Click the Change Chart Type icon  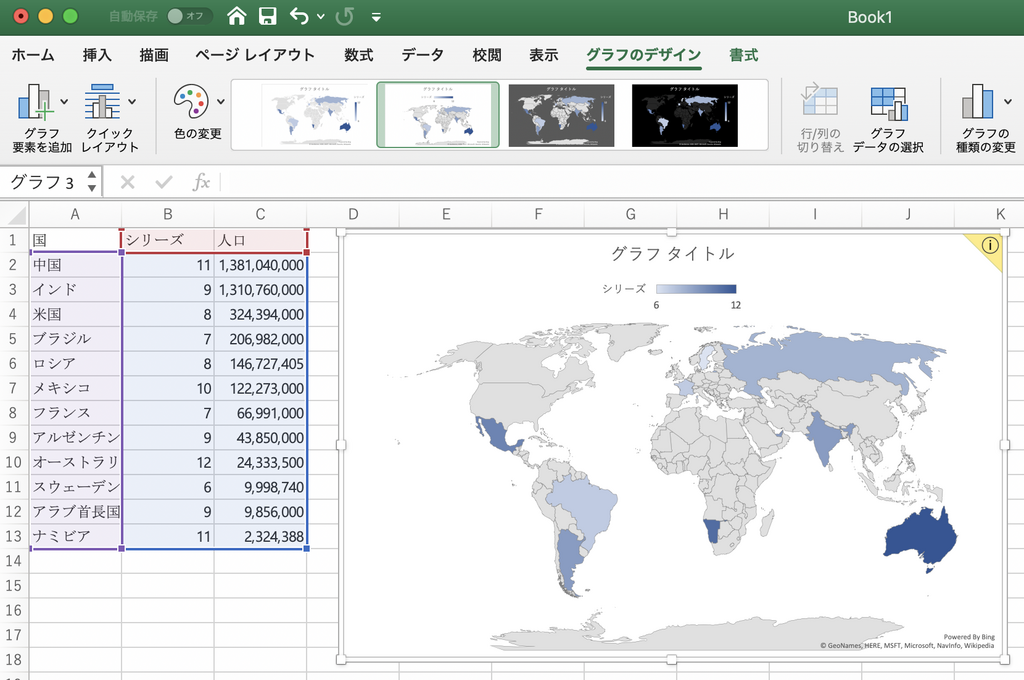pos(980,101)
